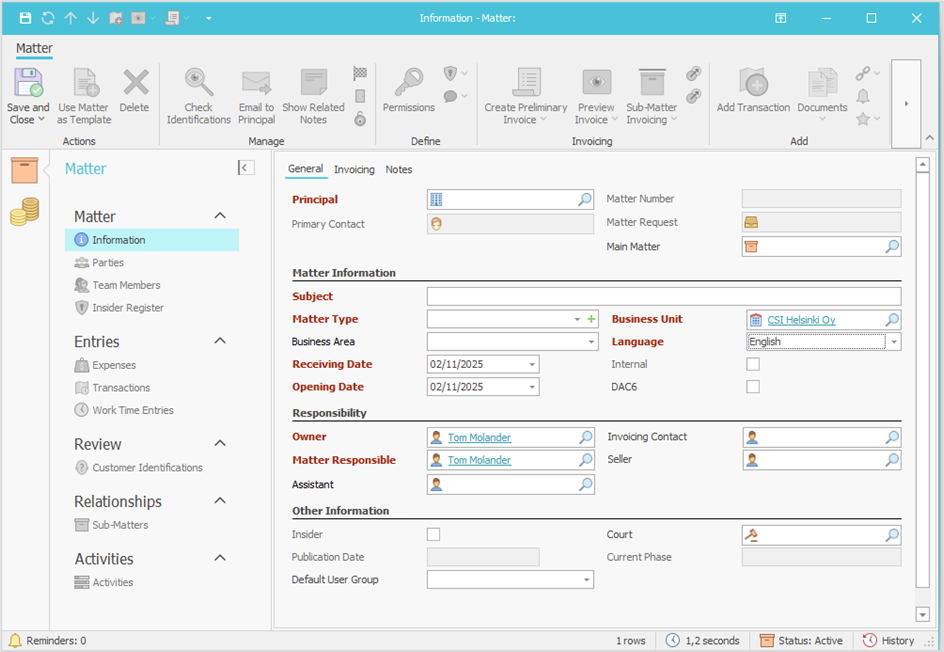The image size is (944, 652).
Task: Open the Notes tab
Action: [x=399, y=170]
